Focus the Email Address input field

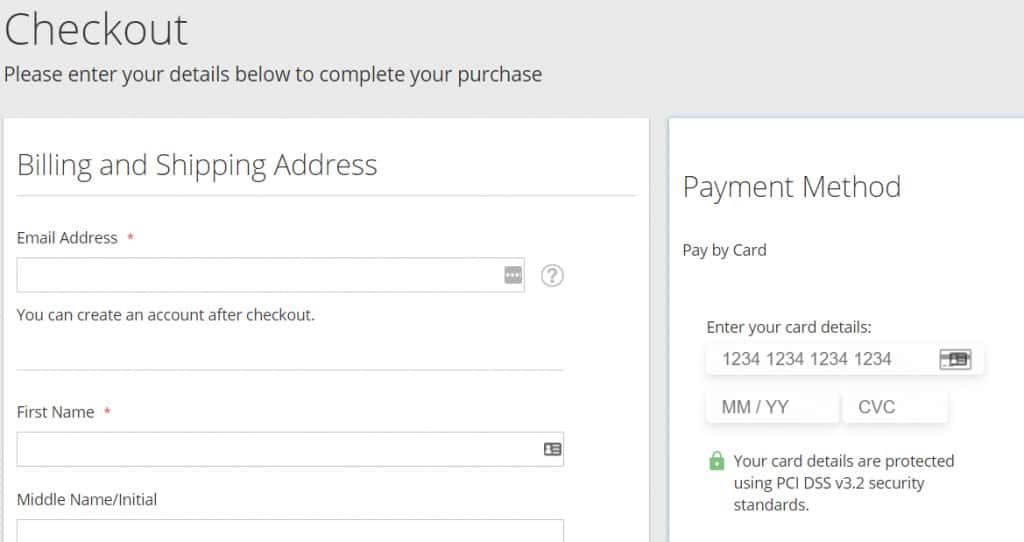(x=270, y=275)
